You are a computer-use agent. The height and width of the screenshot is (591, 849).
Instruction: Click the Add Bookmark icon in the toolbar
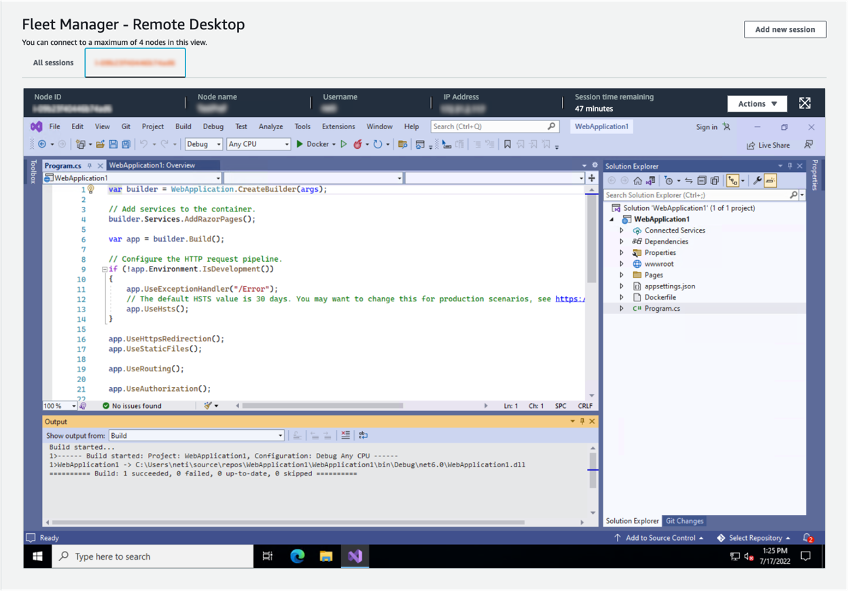point(507,145)
